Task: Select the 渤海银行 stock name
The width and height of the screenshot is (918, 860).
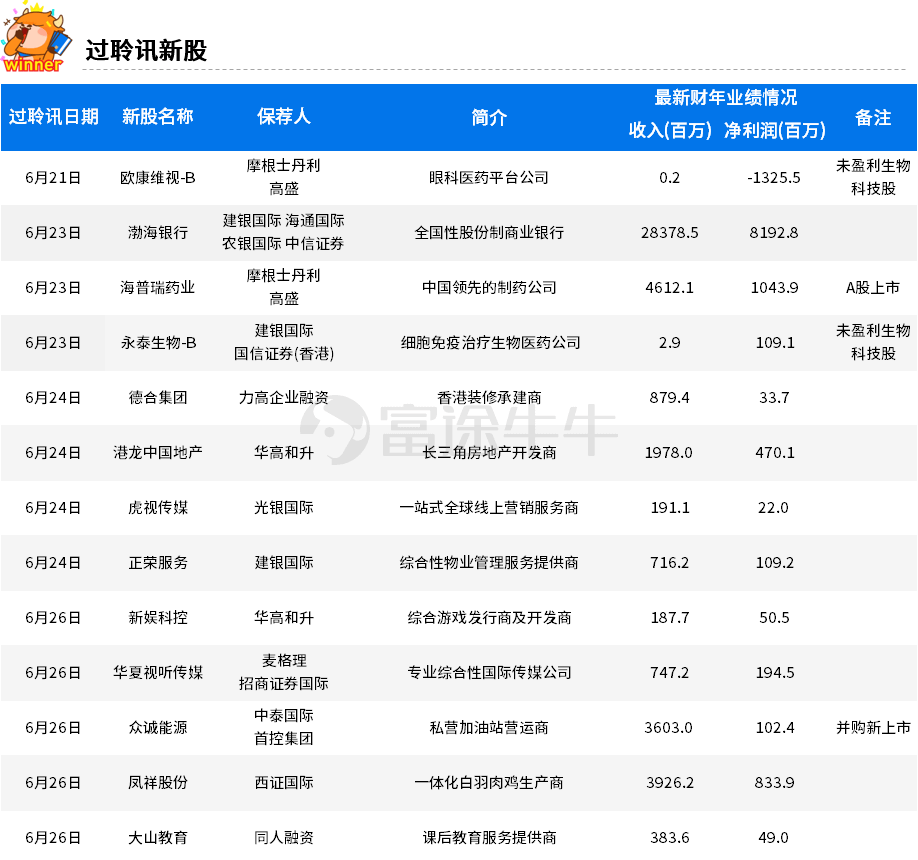Action: (x=157, y=232)
